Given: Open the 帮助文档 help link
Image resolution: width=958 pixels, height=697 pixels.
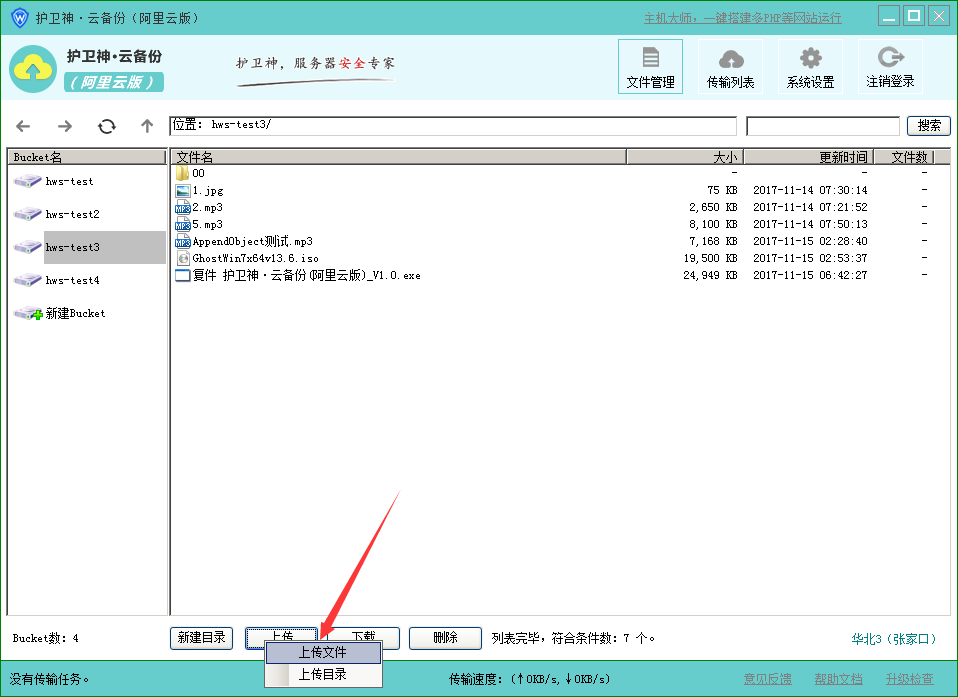Looking at the screenshot, I should coord(838,679).
